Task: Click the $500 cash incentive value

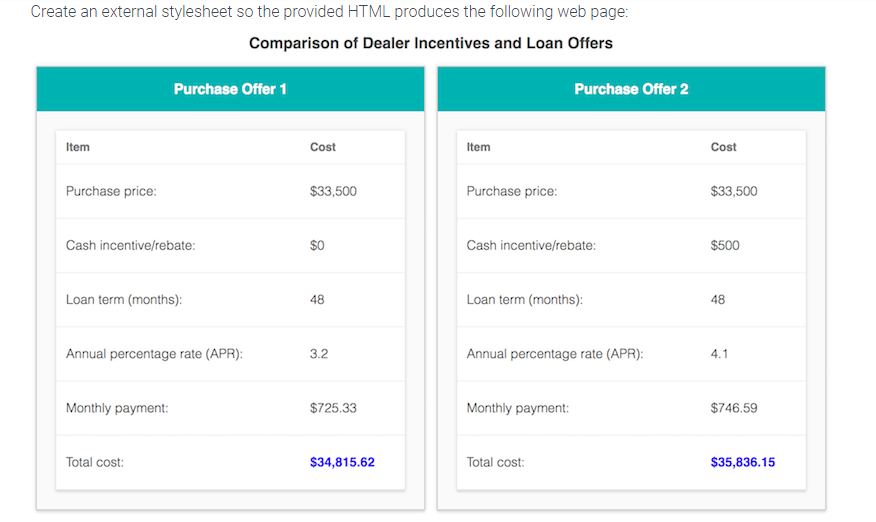Action: pyautogui.click(x=725, y=245)
